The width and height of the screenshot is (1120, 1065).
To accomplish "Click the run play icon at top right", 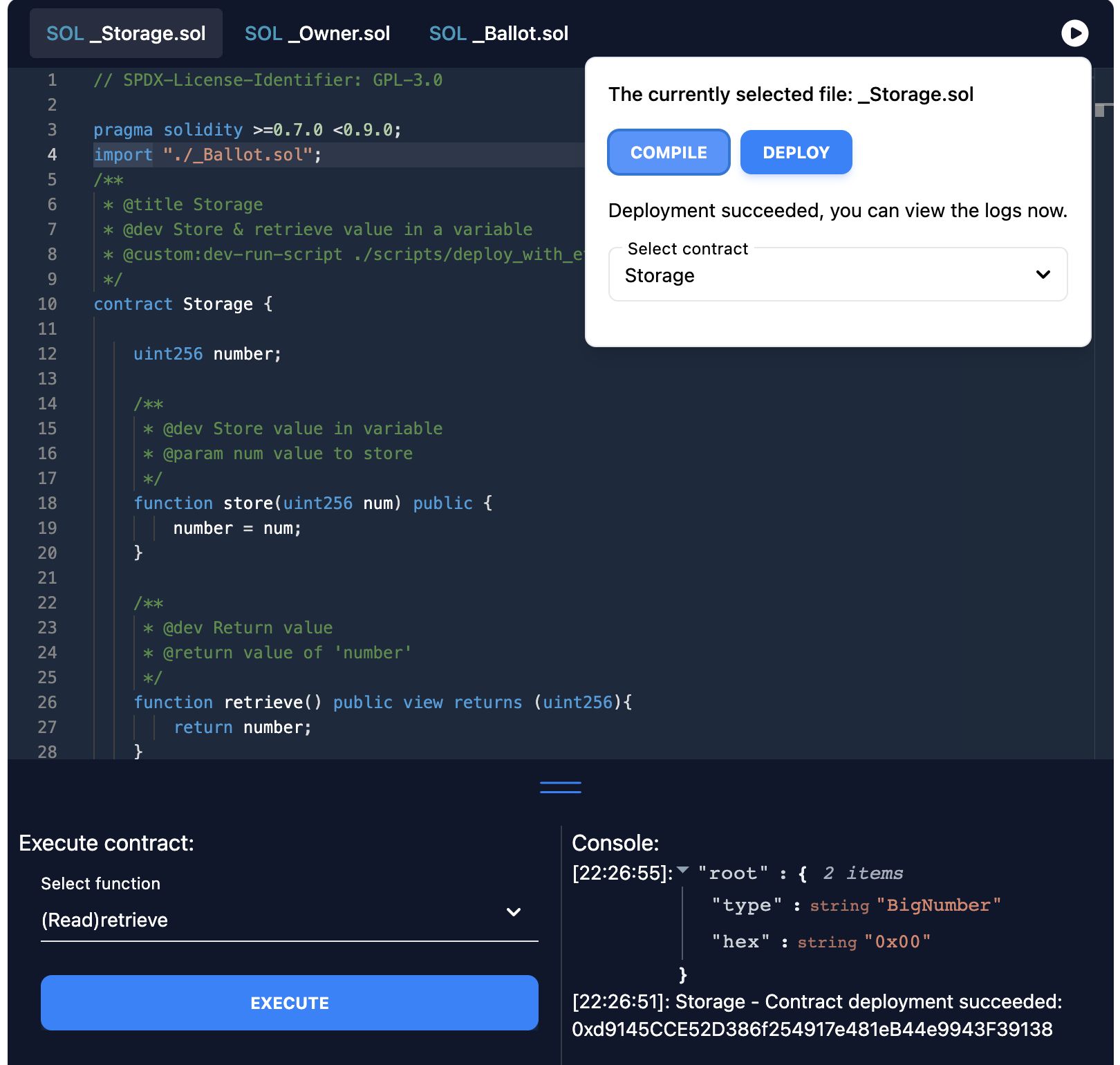I will tap(1074, 33).
